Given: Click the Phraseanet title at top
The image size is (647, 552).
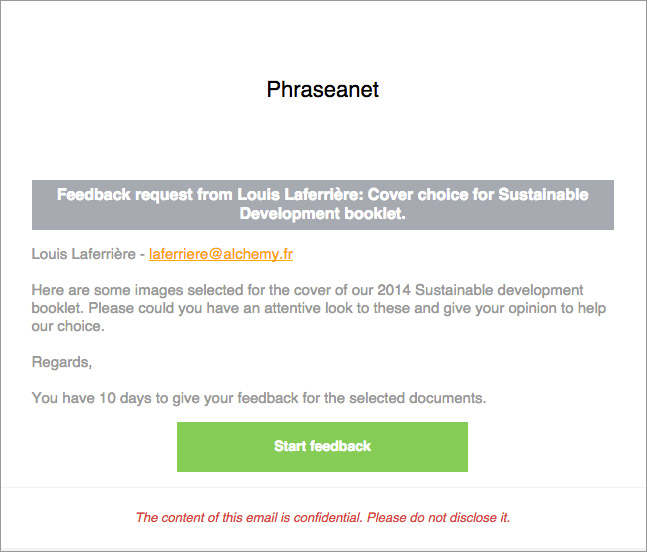Looking at the screenshot, I should tap(323, 89).
